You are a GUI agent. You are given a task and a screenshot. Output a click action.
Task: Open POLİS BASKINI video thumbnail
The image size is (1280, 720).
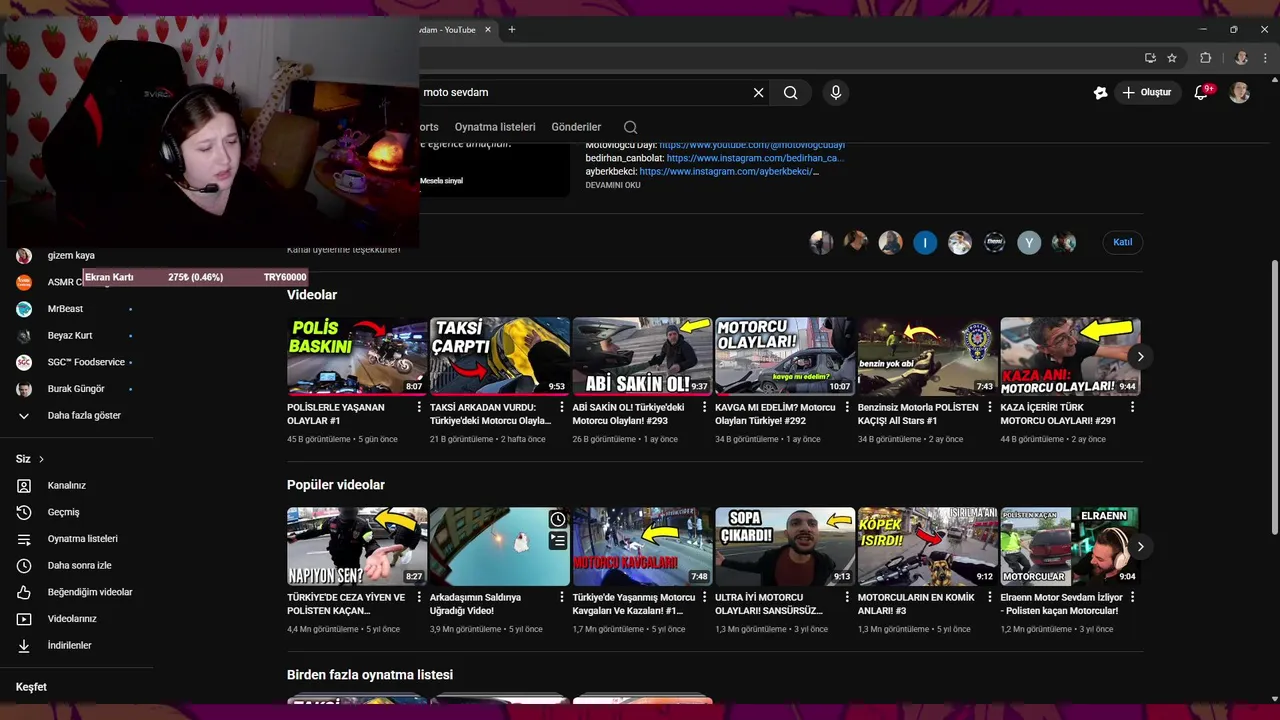click(x=357, y=356)
